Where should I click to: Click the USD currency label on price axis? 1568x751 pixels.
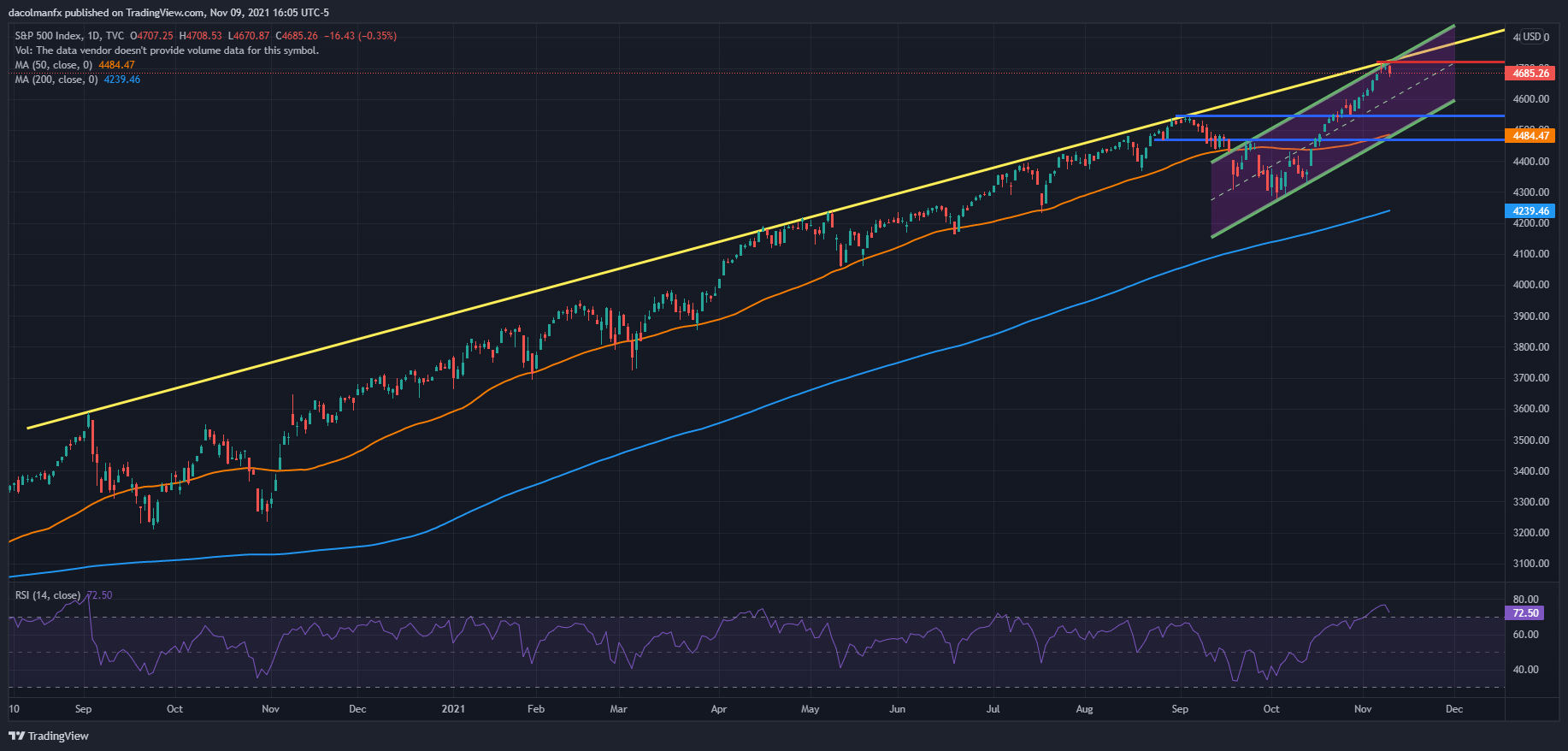(1534, 37)
